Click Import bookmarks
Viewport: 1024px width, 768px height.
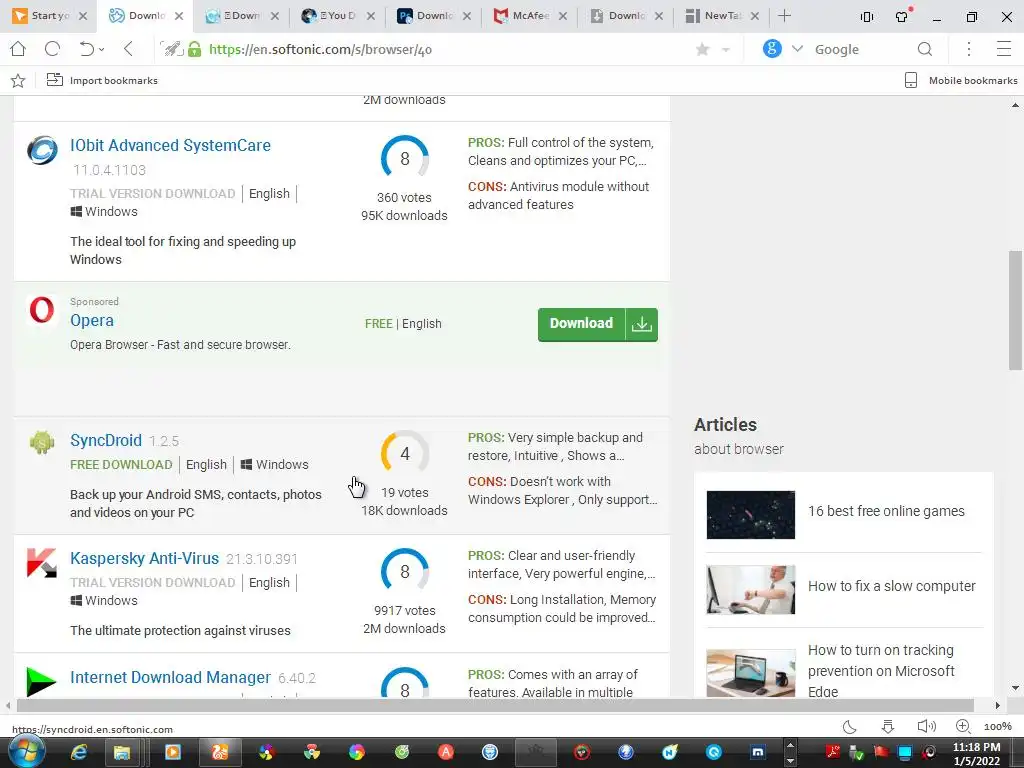coord(102,80)
